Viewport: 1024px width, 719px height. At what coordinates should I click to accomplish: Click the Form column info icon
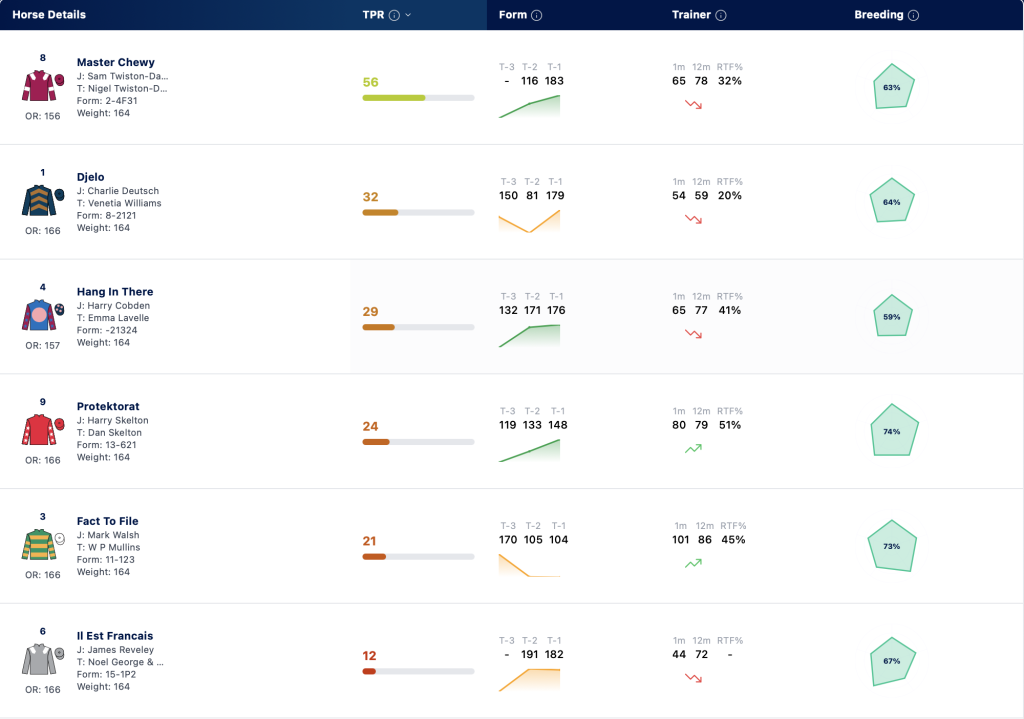pyautogui.click(x=537, y=15)
